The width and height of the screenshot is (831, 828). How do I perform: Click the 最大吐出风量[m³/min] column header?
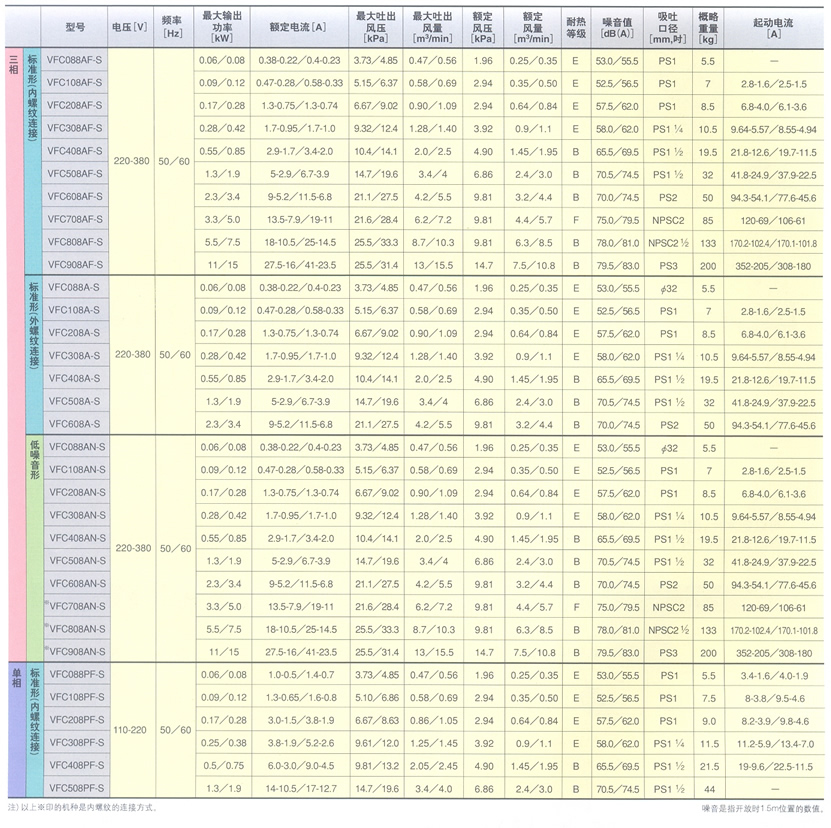432,27
